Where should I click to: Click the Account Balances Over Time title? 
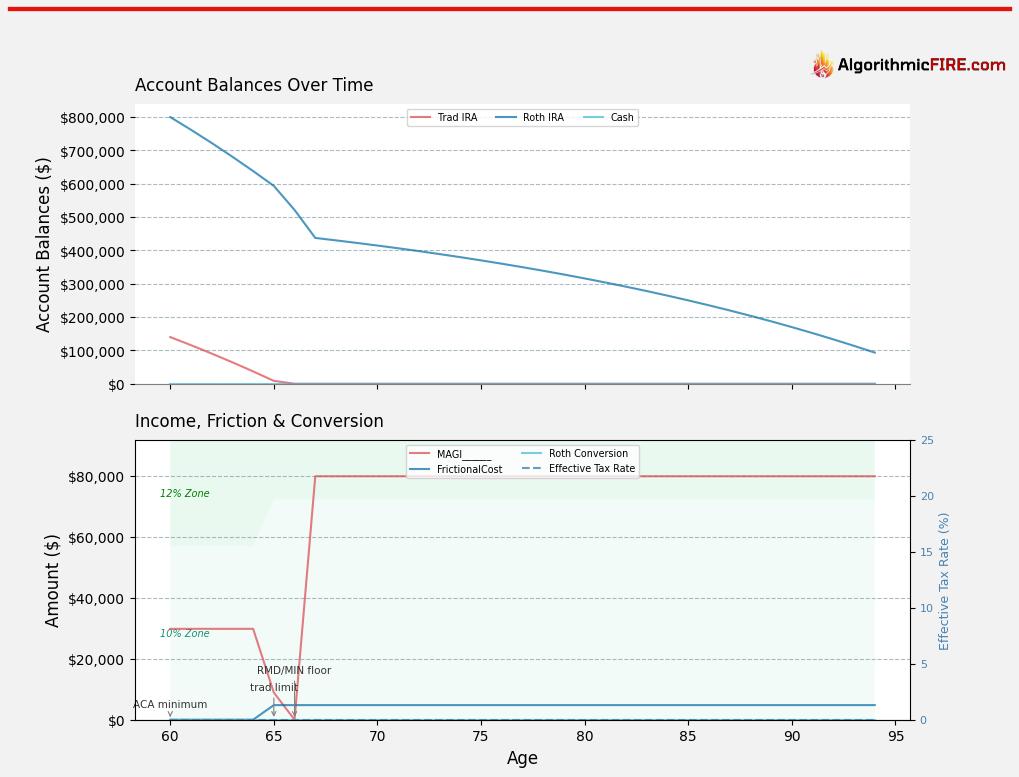254,86
